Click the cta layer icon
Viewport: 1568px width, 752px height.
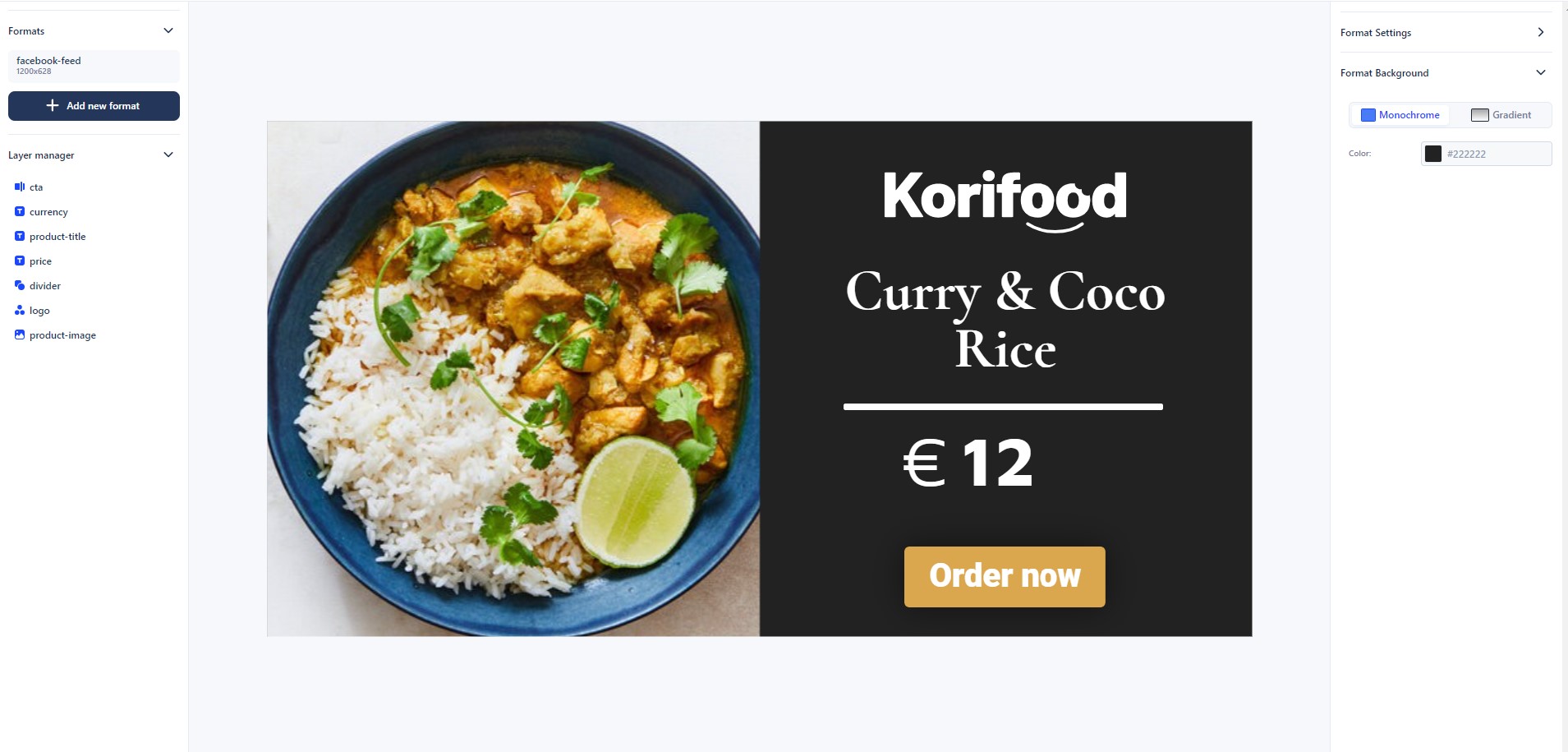20,187
